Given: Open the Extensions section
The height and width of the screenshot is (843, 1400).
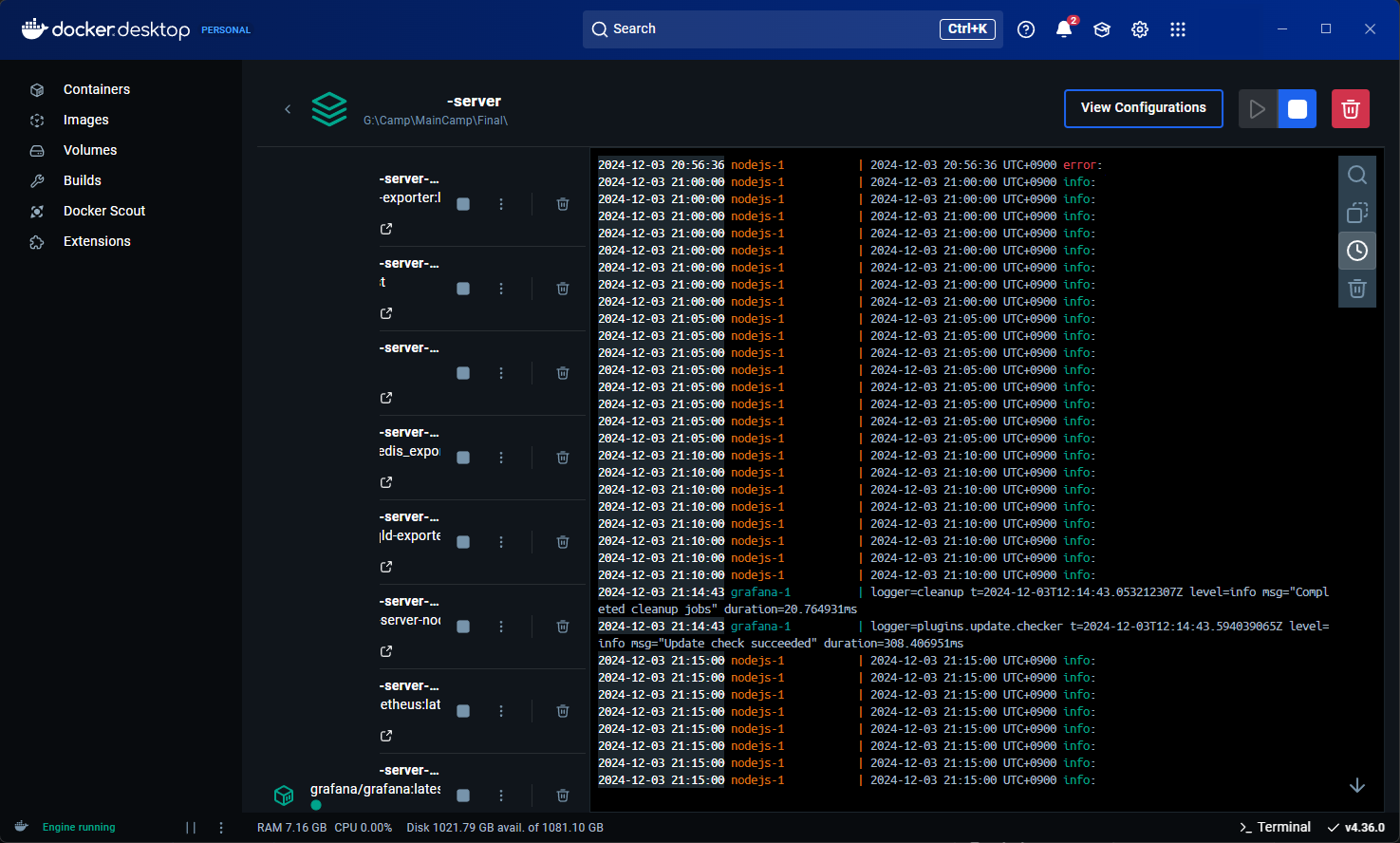Looking at the screenshot, I should (x=97, y=241).
